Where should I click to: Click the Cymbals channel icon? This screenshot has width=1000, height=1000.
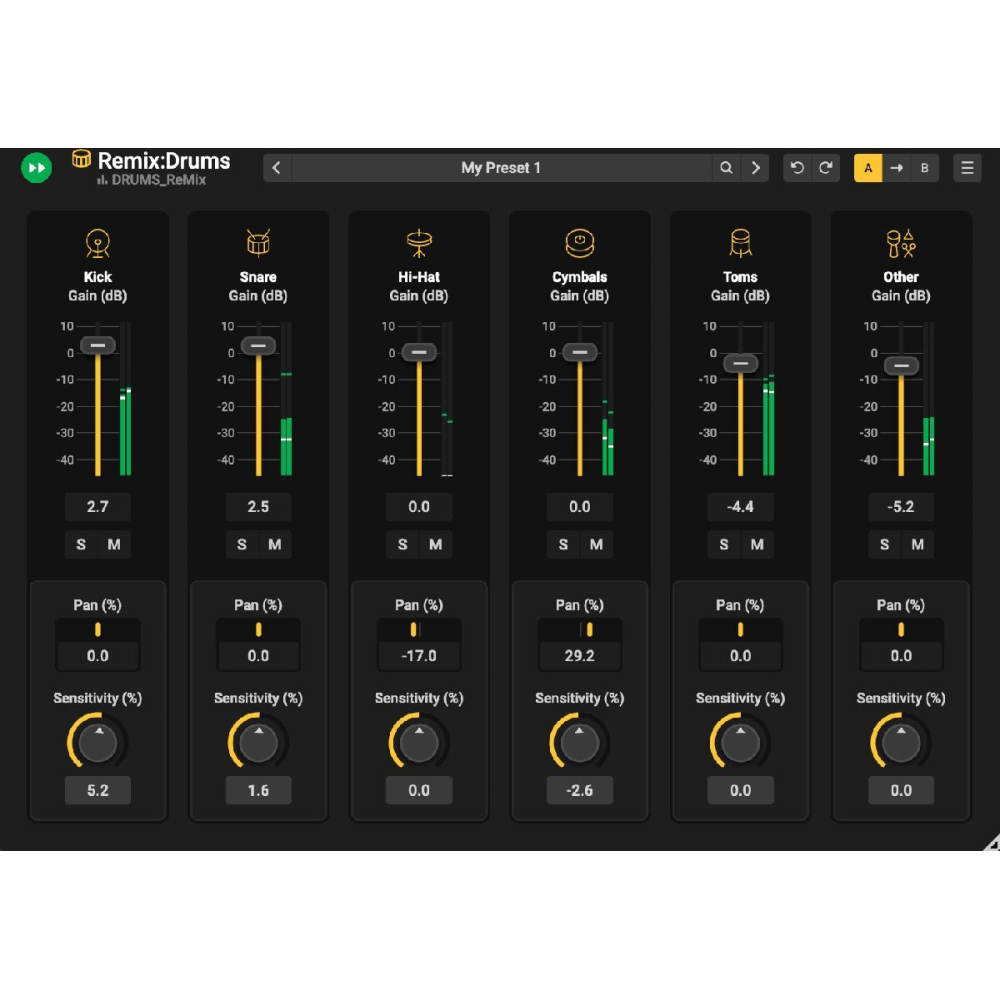579,242
